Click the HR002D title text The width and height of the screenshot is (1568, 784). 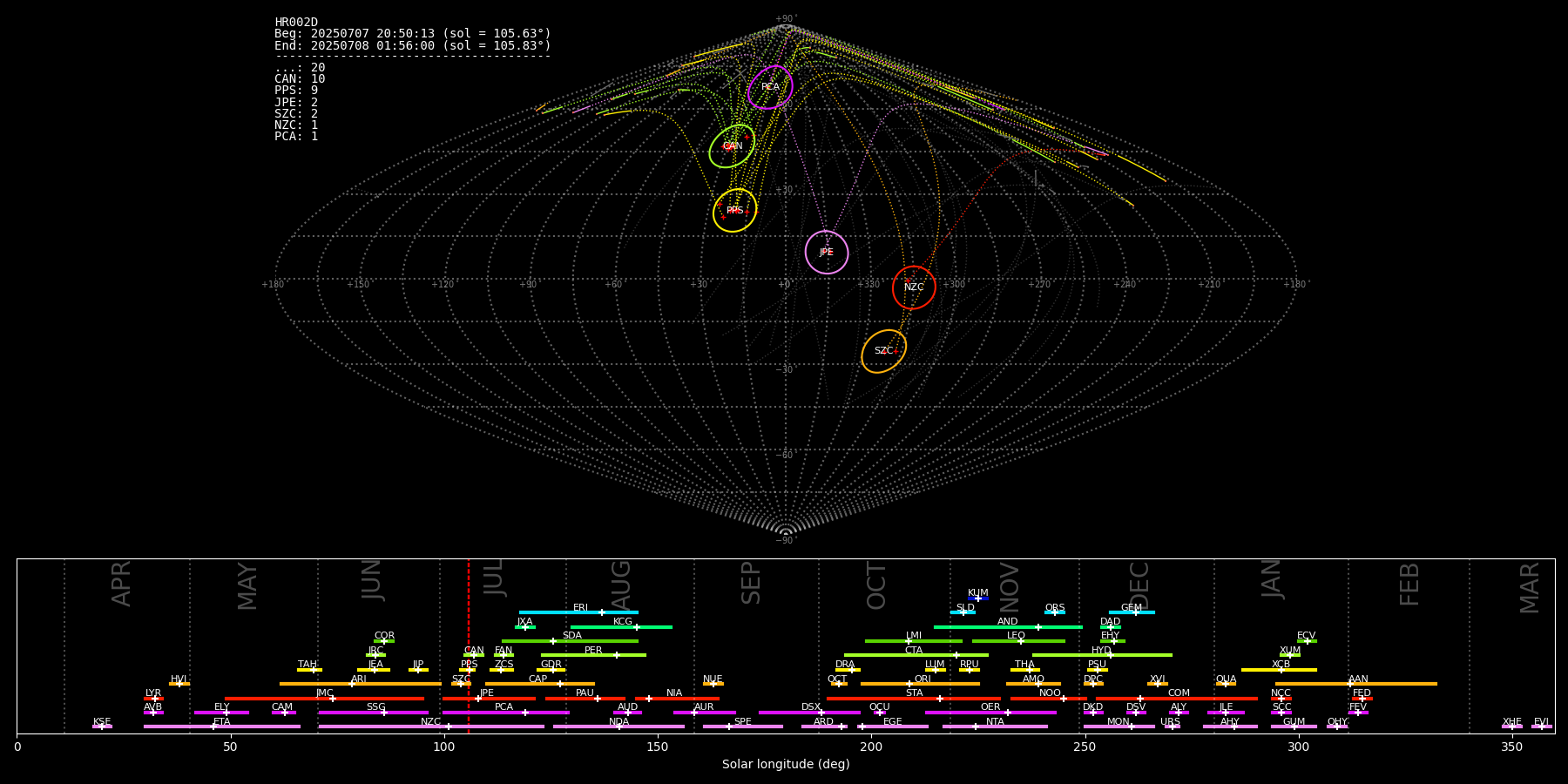(296, 23)
